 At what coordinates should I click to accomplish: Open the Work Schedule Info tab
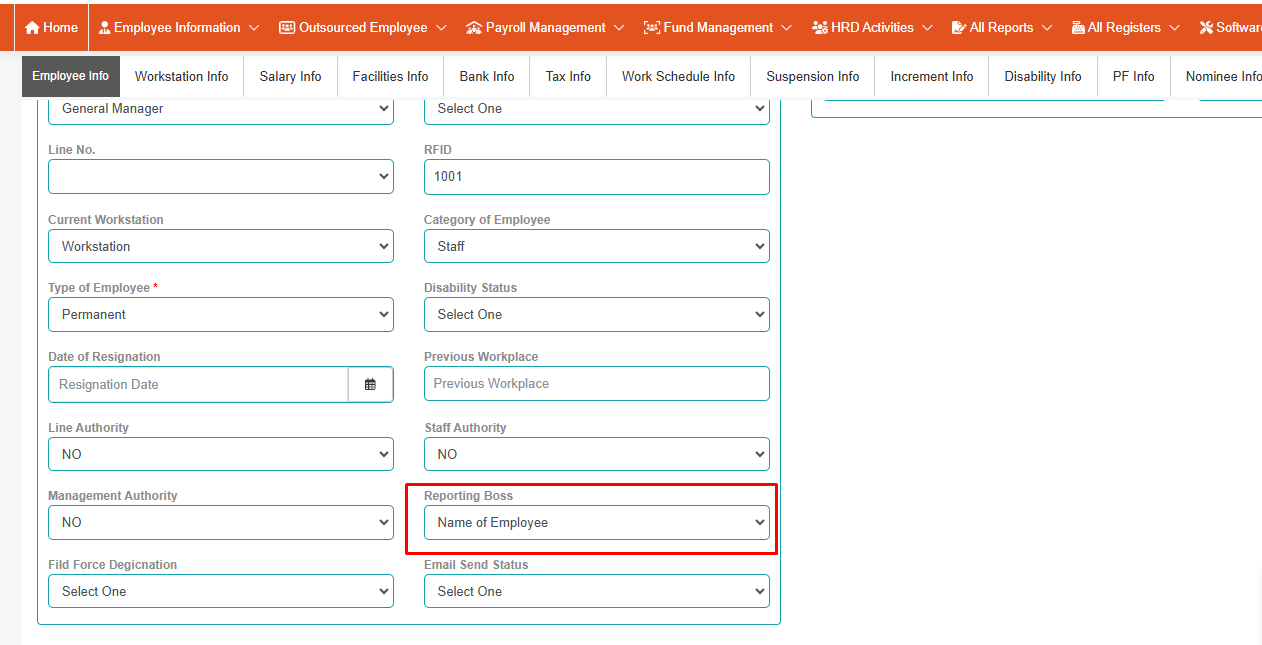[x=678, y=76]
